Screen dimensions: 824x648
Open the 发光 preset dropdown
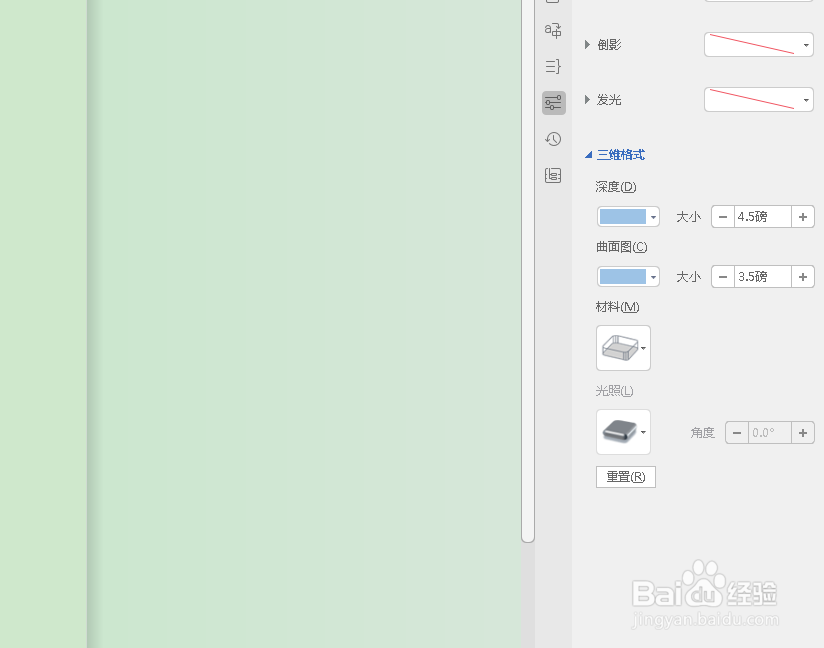pyautogui.click(x=758, y=99)
